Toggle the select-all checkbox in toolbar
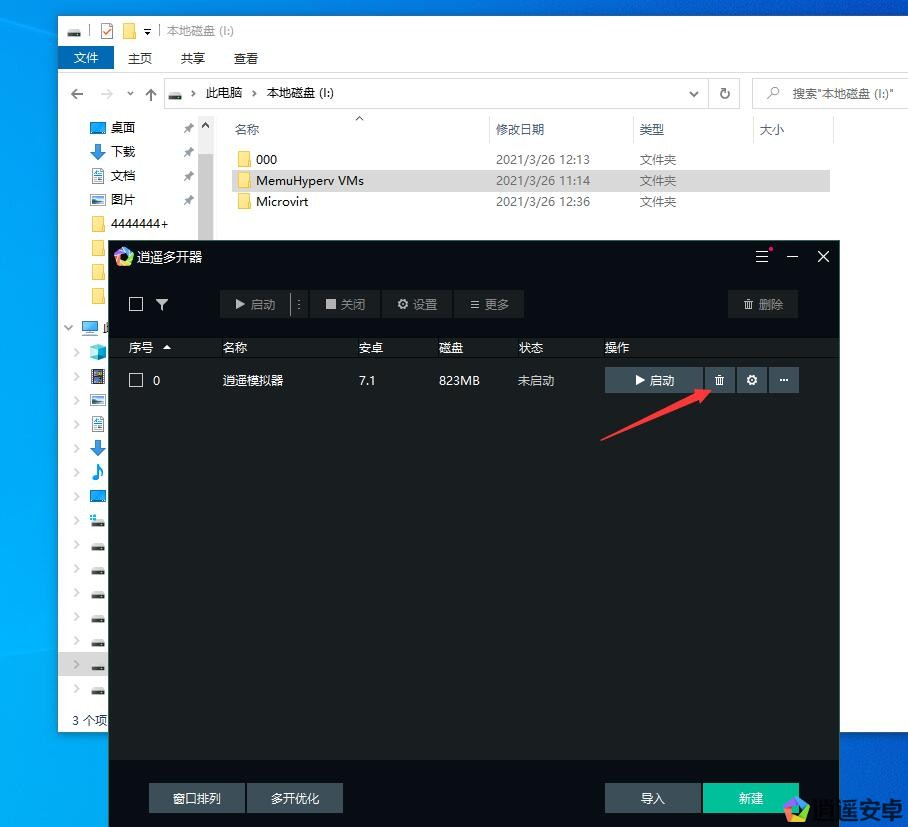Image resolution: width=908 pixels, height=827 pixels. click(136, 304)
